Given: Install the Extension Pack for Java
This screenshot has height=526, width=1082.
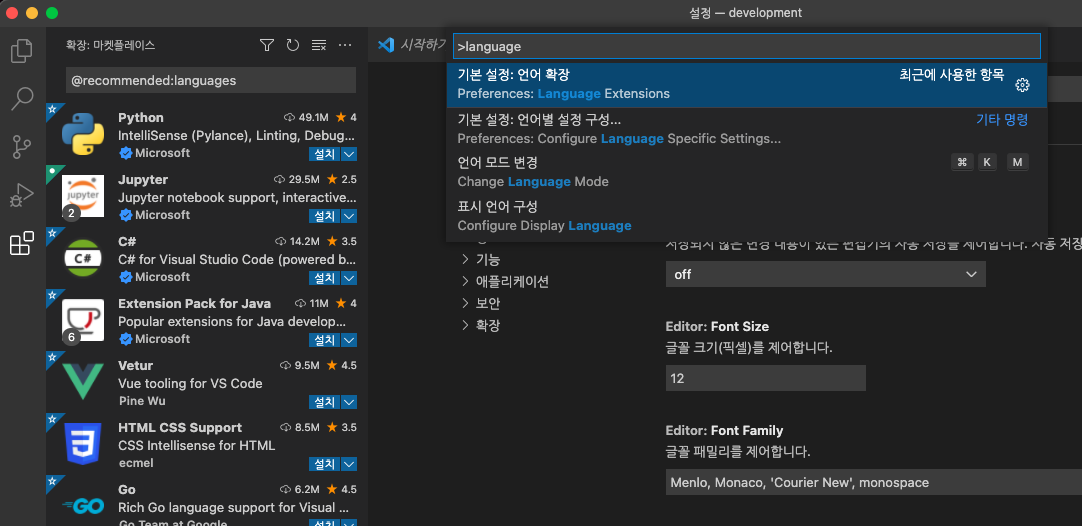Looking at the screenshot, I should click(x=324, y=340).
